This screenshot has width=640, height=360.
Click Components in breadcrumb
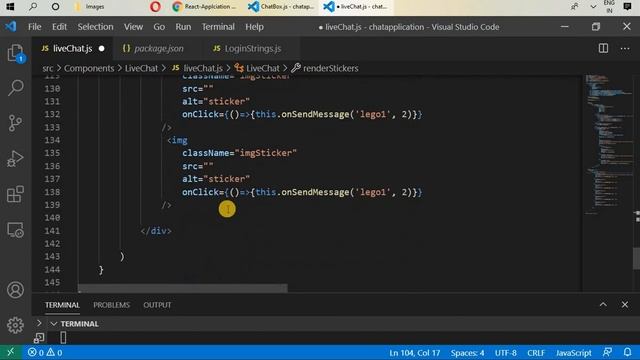coord(89,68)
